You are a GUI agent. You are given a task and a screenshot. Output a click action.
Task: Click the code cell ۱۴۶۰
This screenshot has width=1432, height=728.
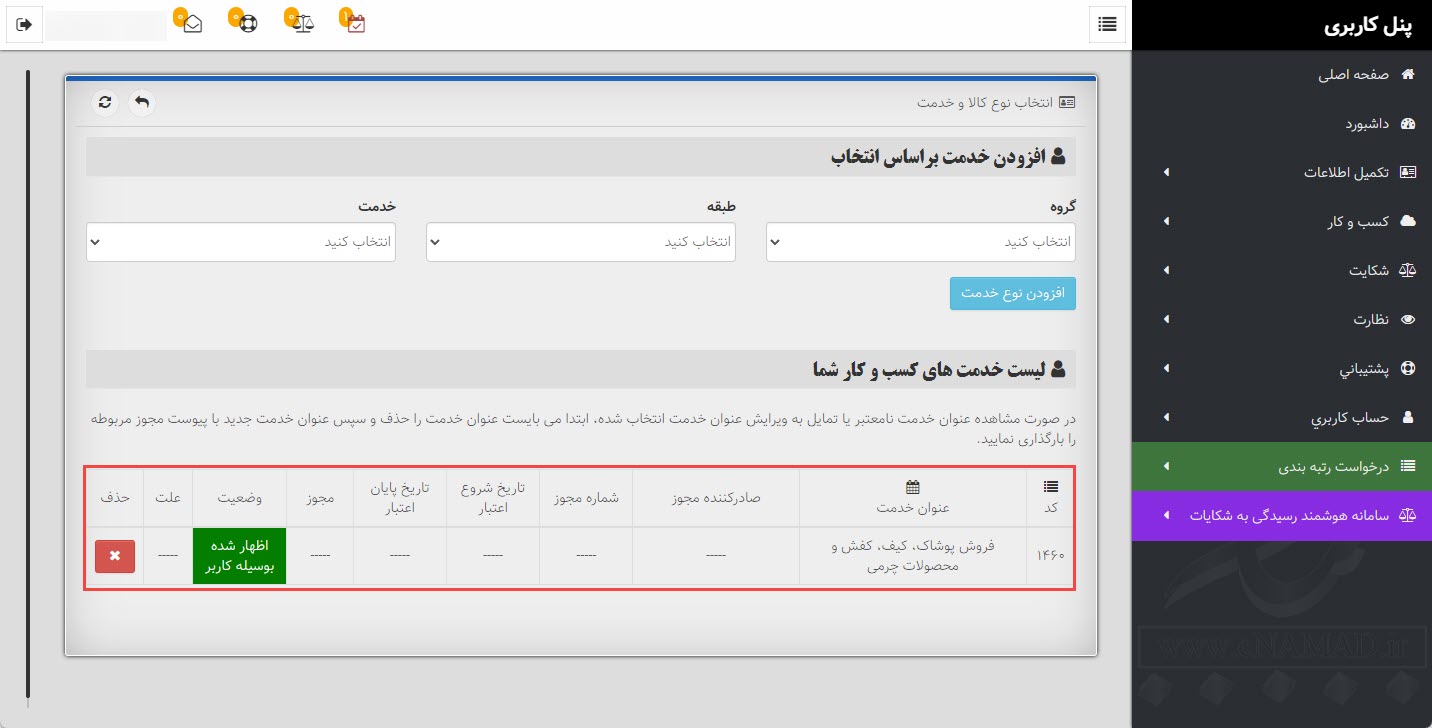coord(1050,556)
